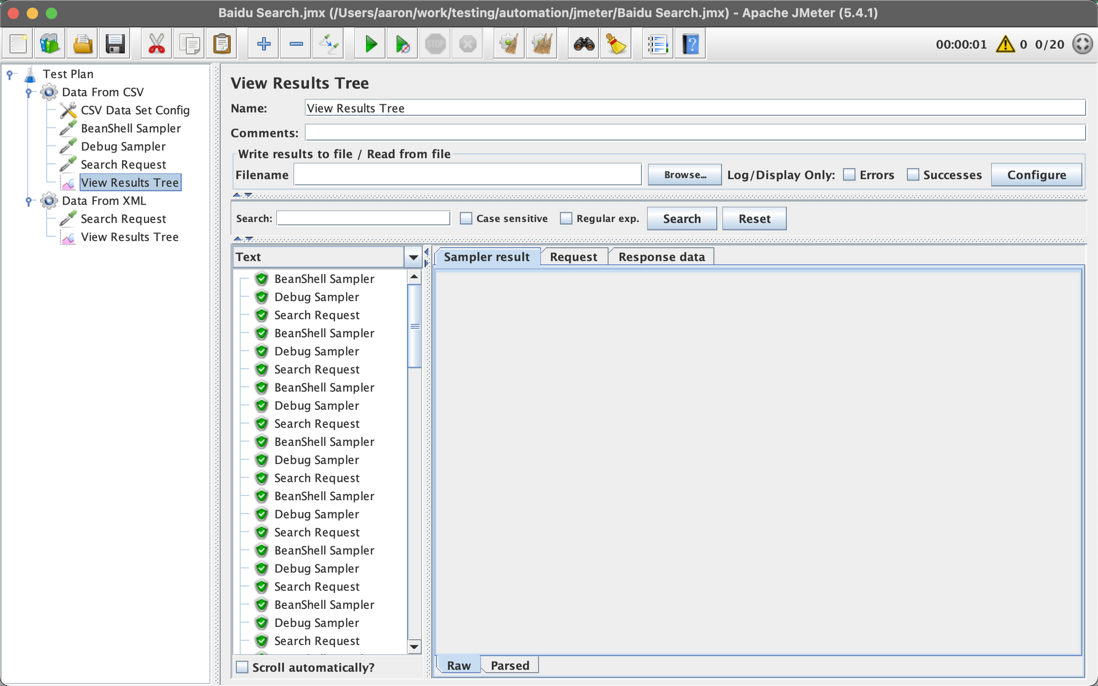Enable the Errors only checkbox
Viewport: 1098px width, 686px height.
pyautogui.click(x=849, y=175)
